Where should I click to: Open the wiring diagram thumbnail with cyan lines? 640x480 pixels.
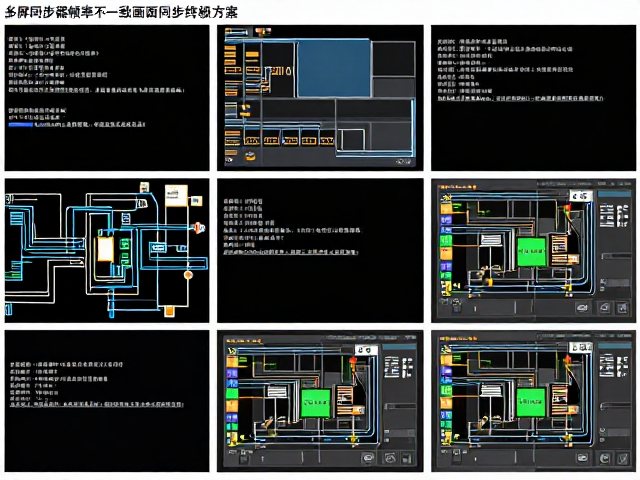(107, 251)
